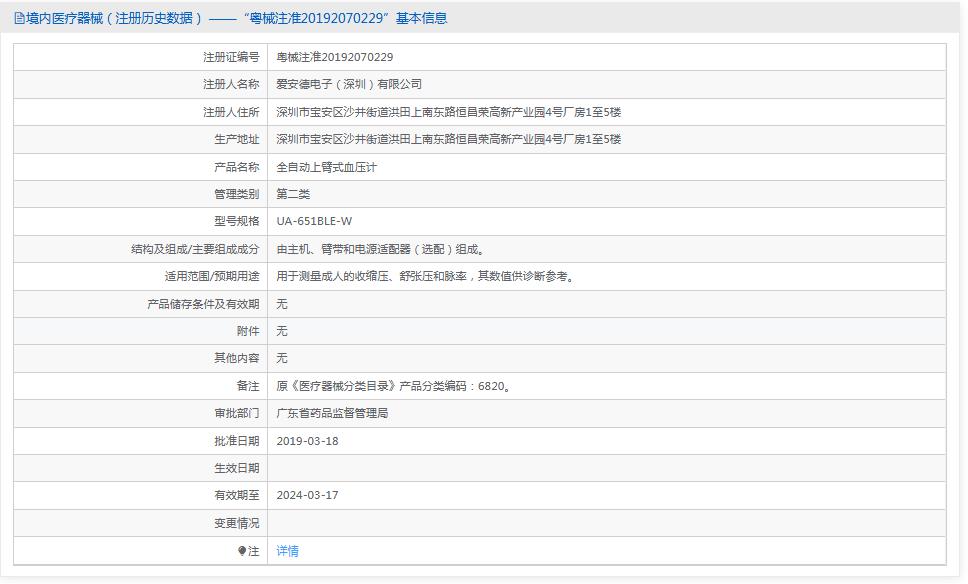The height and width of the screenshot is (584, 968).
Task: Open the 详情 link
Action: (288, 551)
